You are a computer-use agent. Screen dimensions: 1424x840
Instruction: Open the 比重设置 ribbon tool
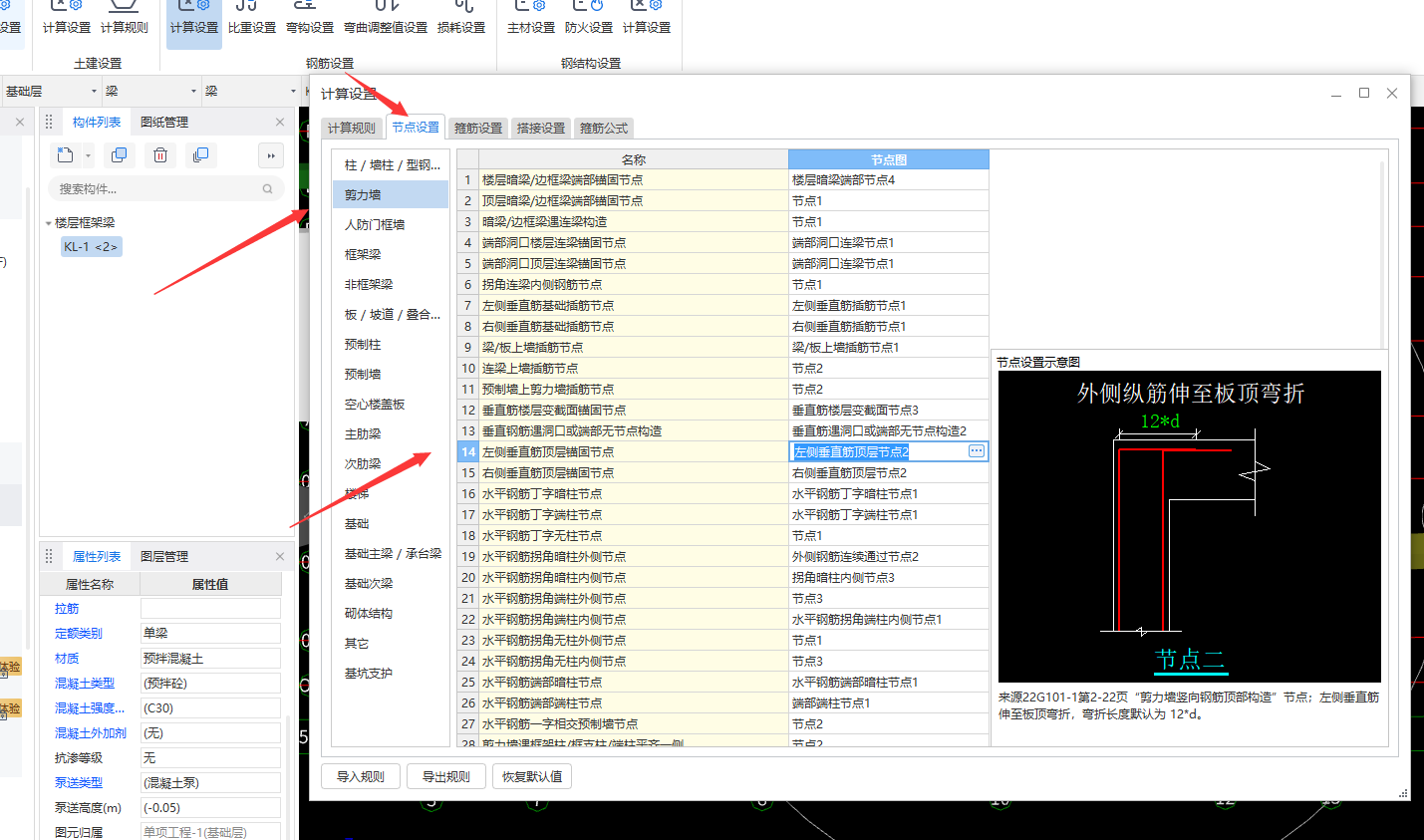pos(252,19)
